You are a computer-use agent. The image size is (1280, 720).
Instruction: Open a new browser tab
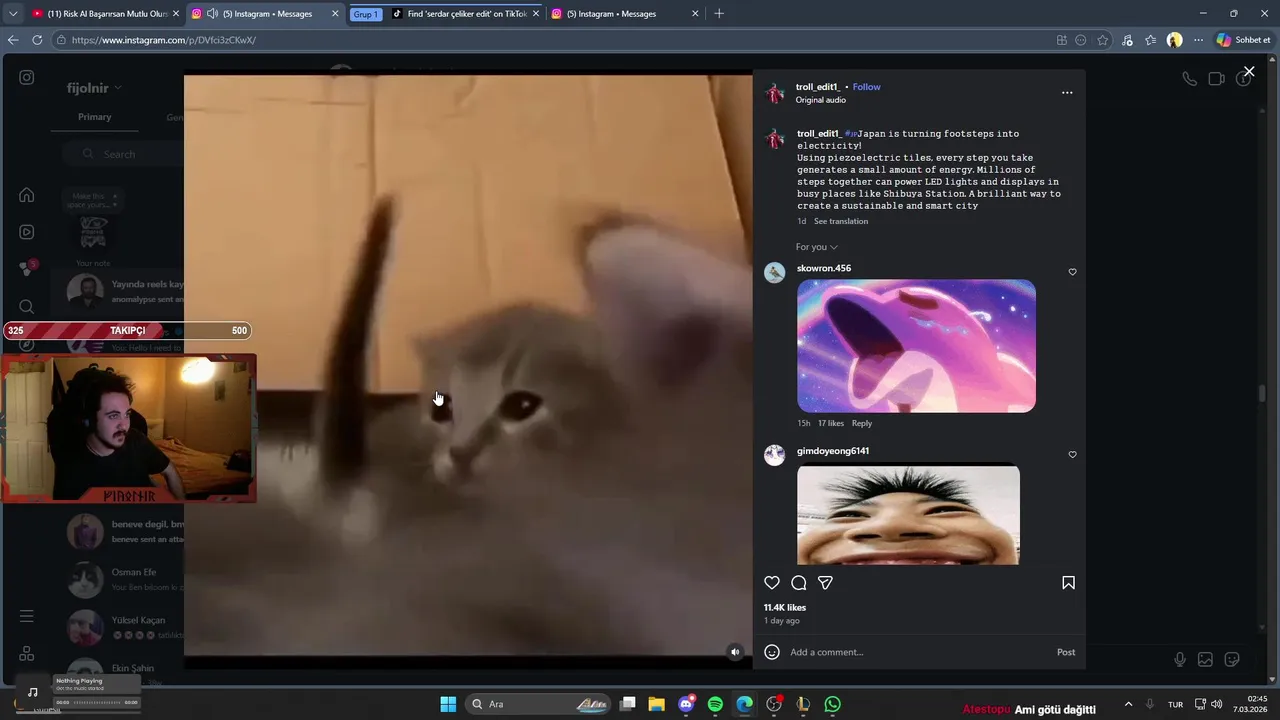point(719,14)
